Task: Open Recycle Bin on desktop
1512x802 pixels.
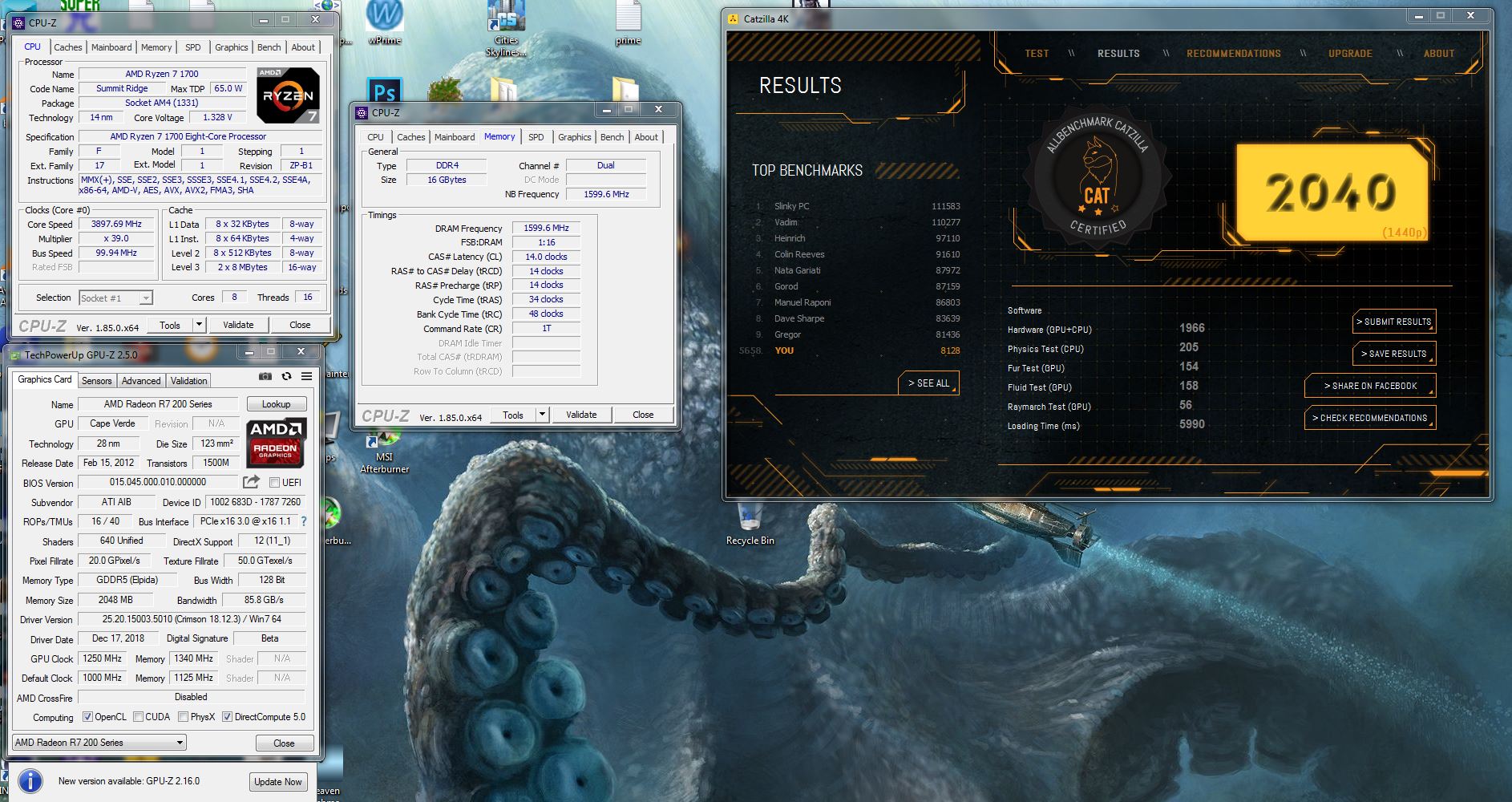Action: coord(750,525)
